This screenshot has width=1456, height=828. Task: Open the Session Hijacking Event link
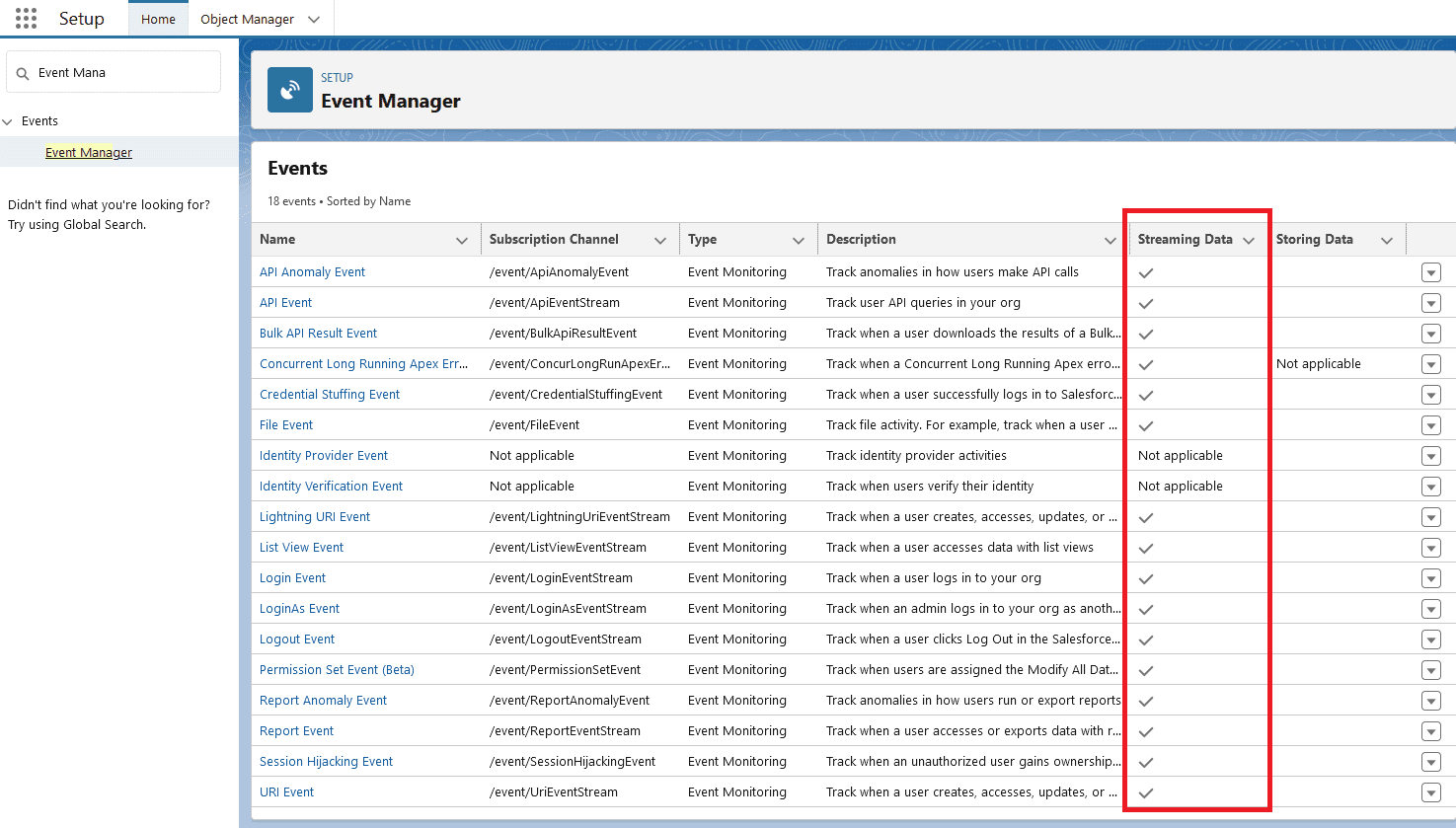point(326,762)
